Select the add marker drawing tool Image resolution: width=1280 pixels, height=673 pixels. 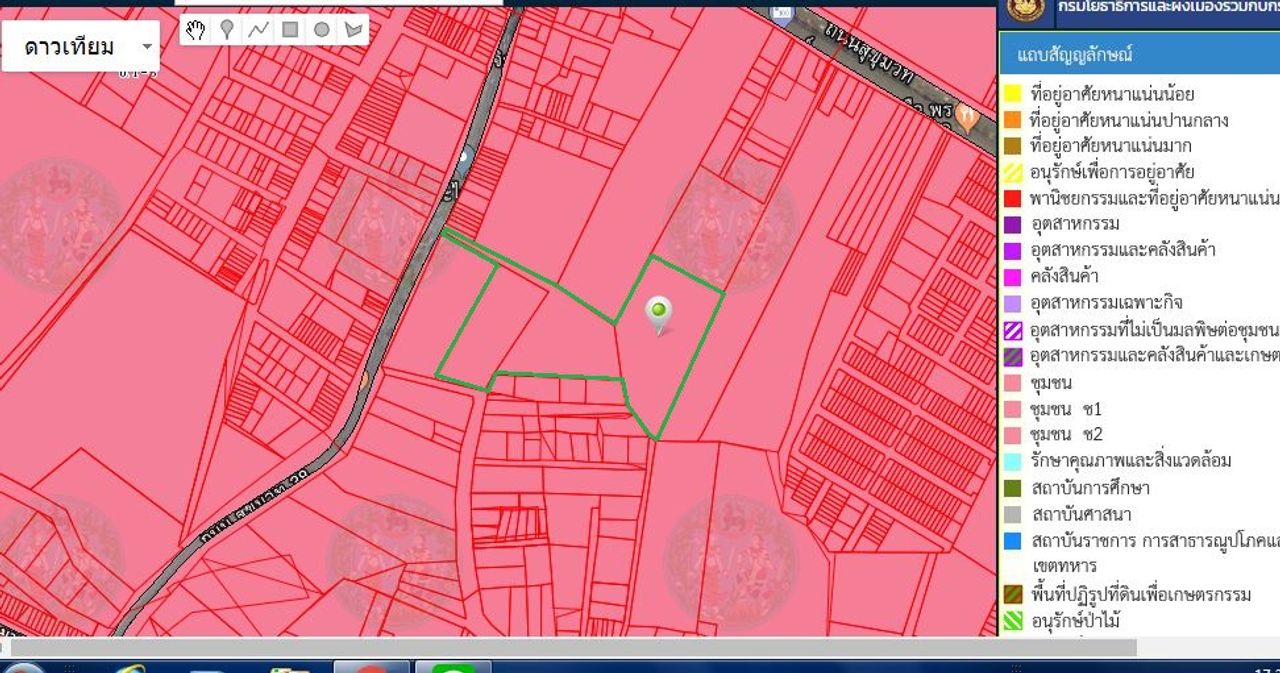[227, 30]
